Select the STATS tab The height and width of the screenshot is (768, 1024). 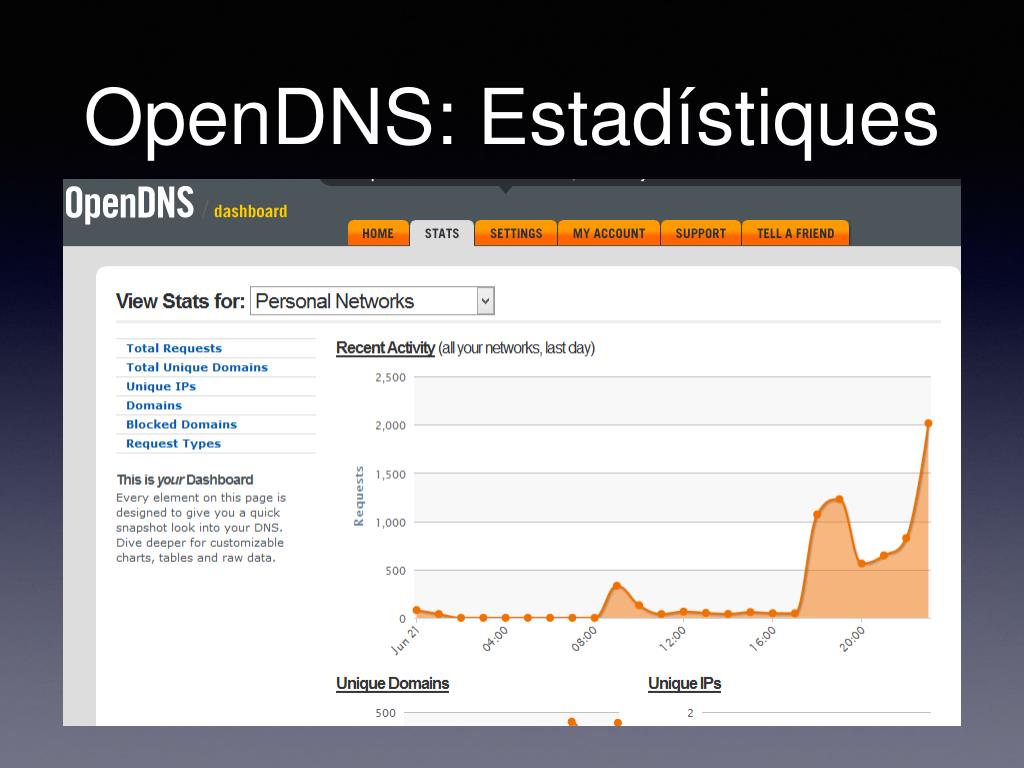(x=442, y=233)
